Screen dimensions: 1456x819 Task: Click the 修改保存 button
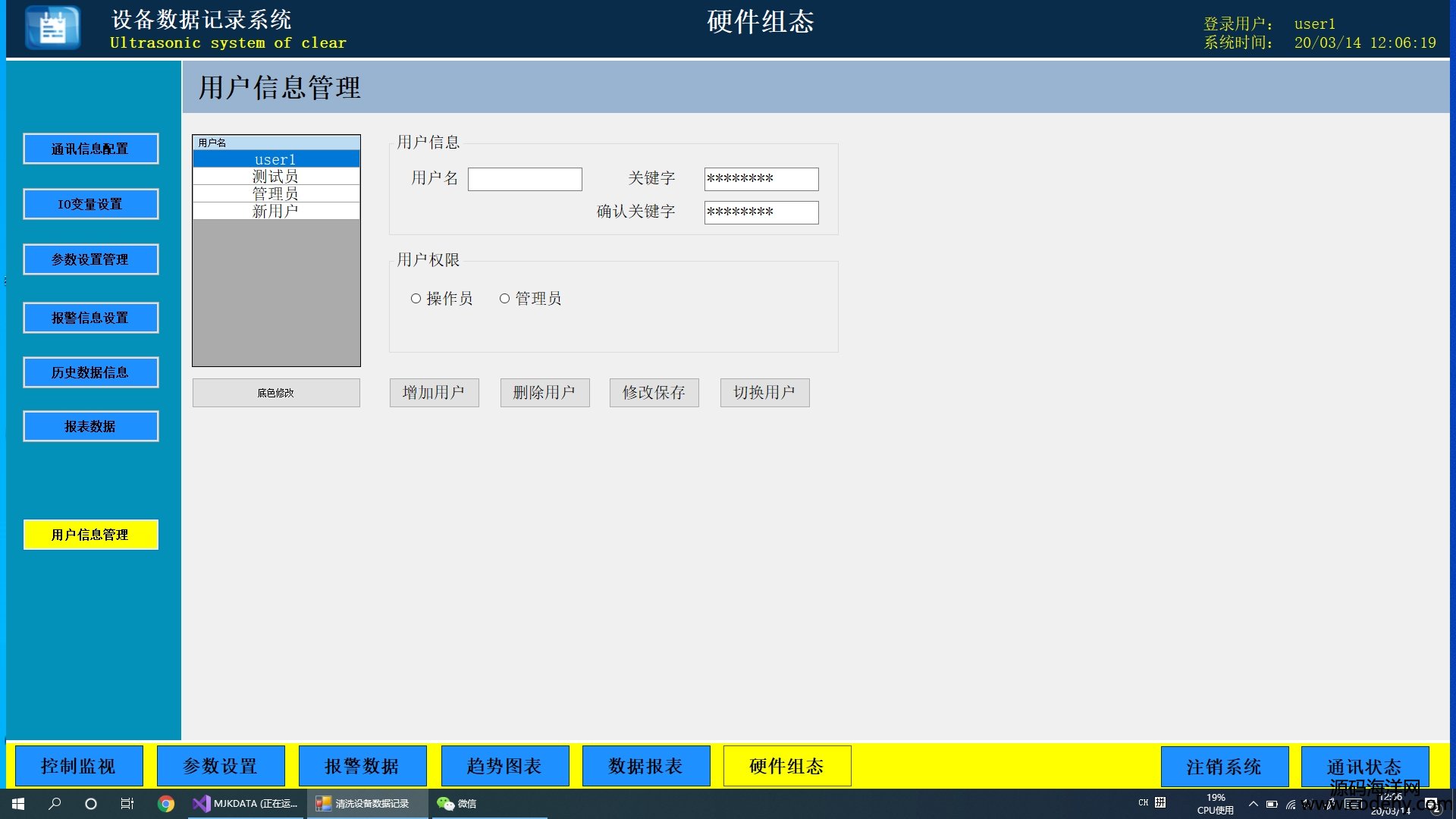654,393
